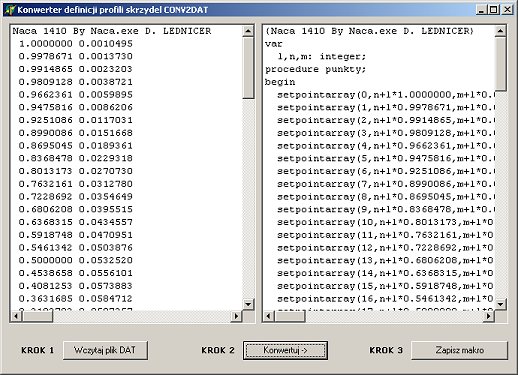Click the row '0.7228692 0.0354649'

(x=76, y=197)
